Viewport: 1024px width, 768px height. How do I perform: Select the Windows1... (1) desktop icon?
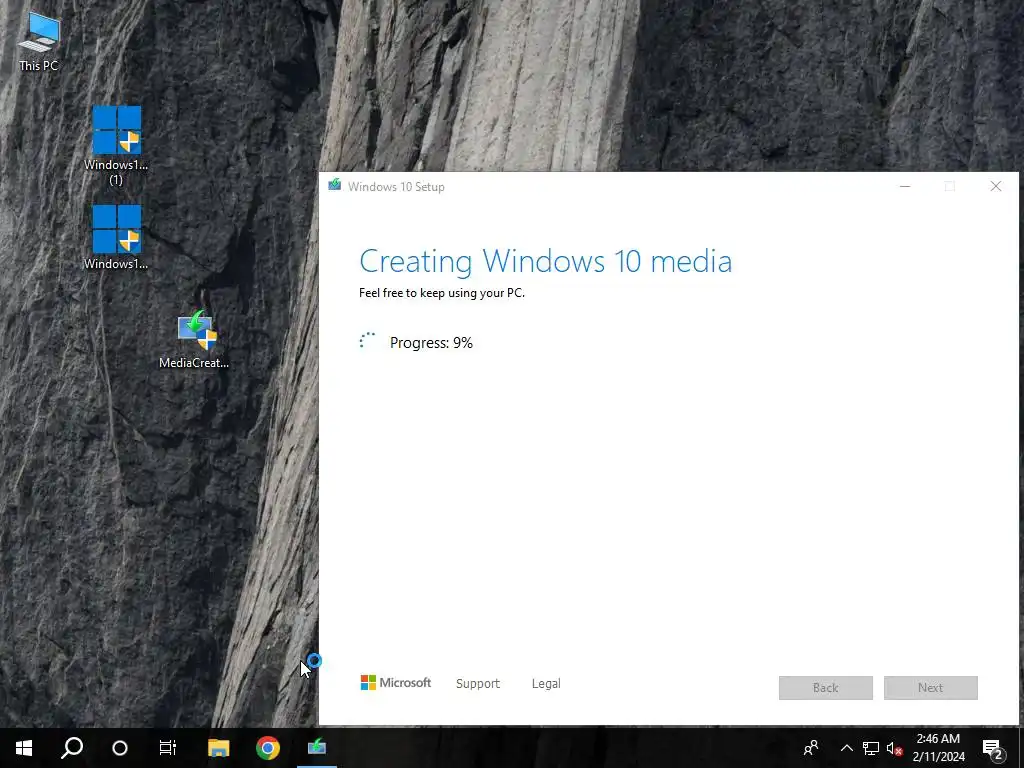tap(116, 146)
